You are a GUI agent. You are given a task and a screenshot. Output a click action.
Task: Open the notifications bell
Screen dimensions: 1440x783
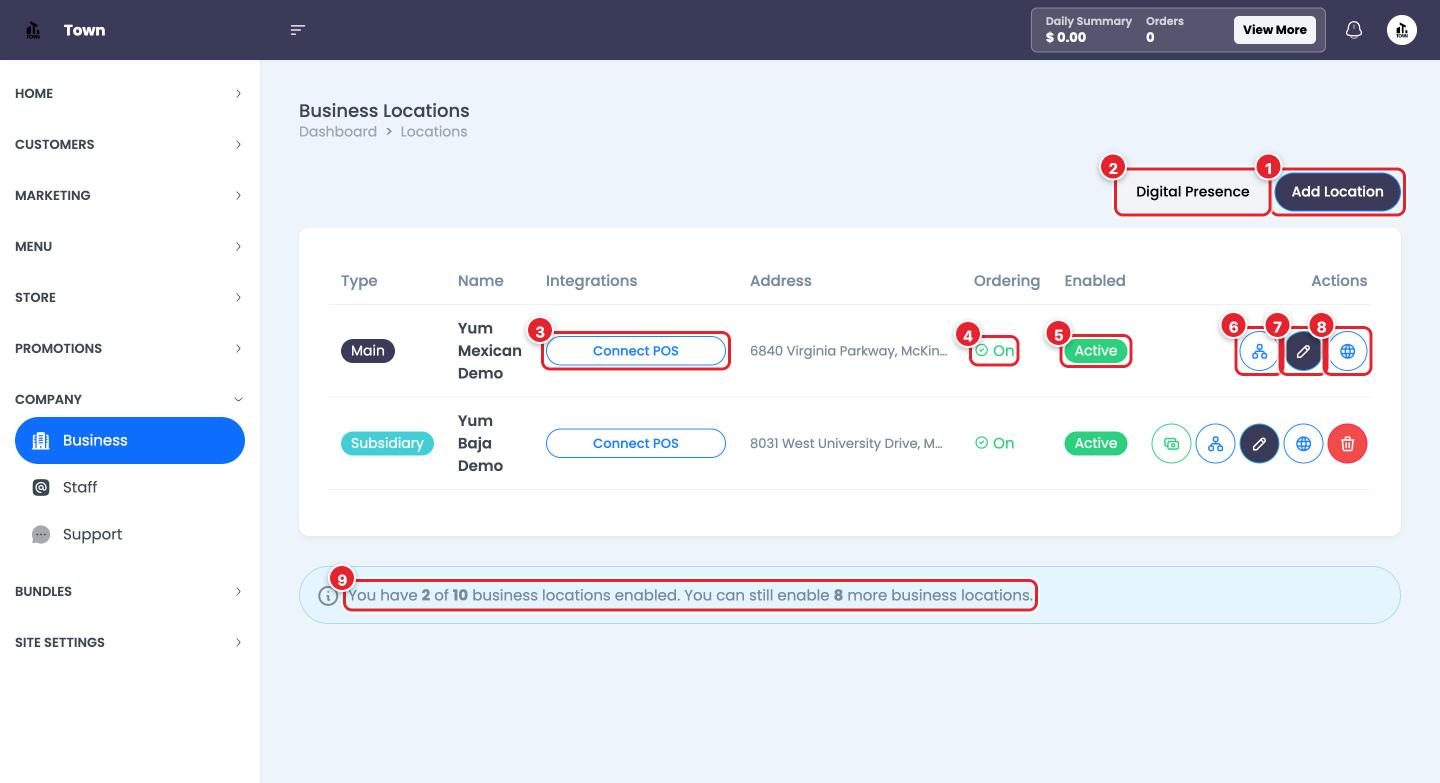coord(1354,30)
